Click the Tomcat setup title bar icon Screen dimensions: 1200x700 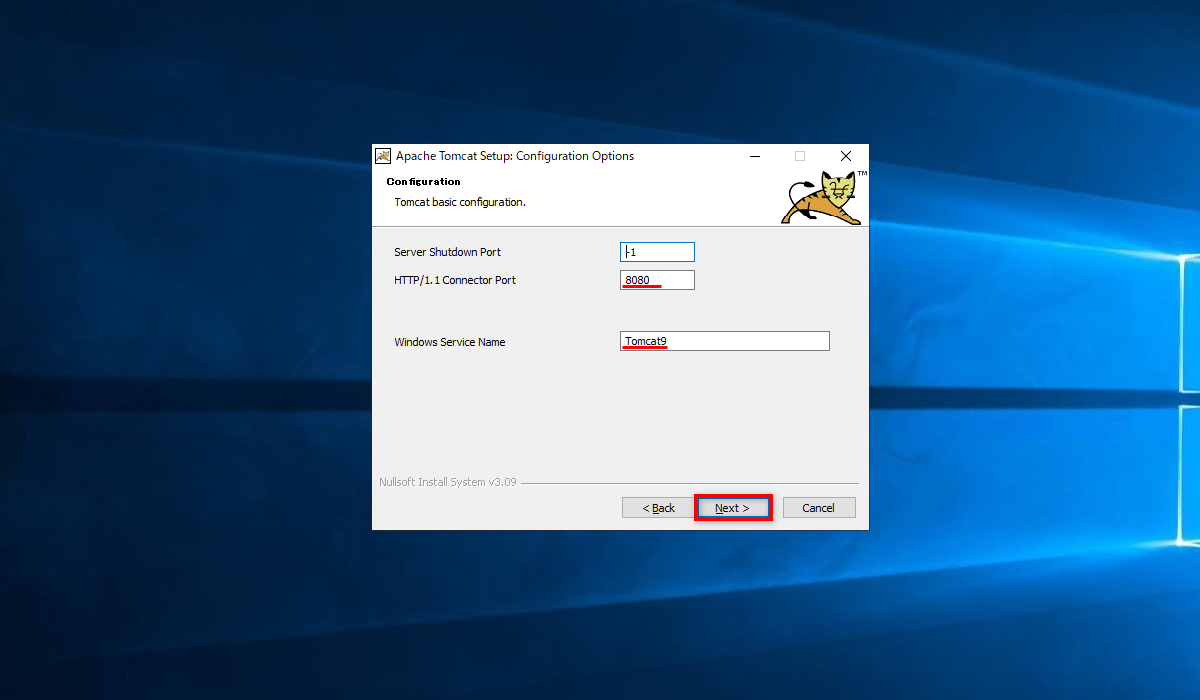coord(383,156)
